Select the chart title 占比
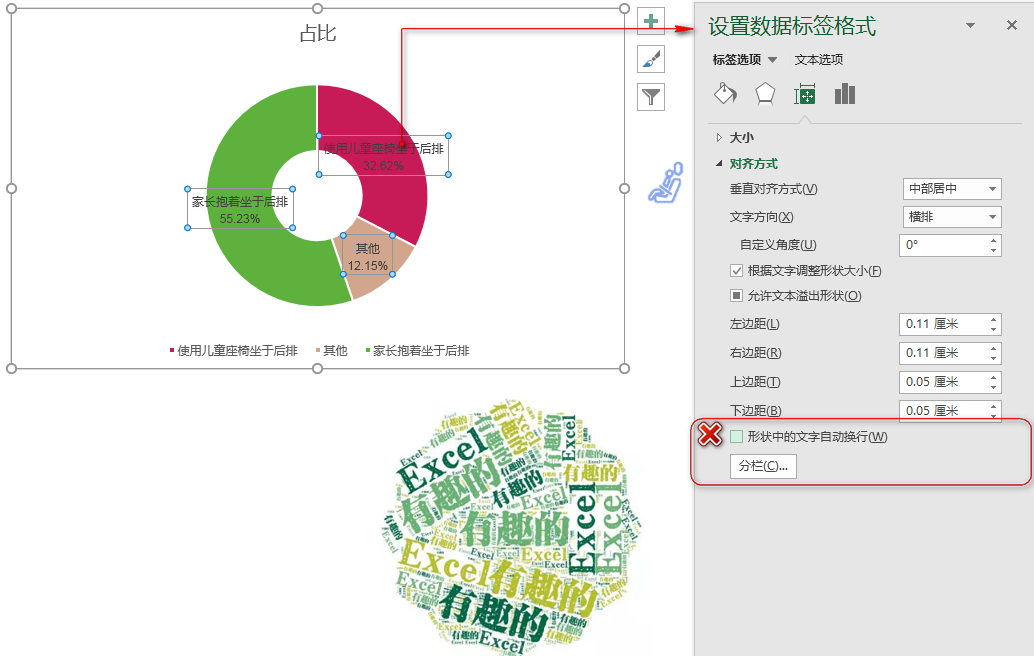This screenshot has height=656, width=1034. [318, 33]
